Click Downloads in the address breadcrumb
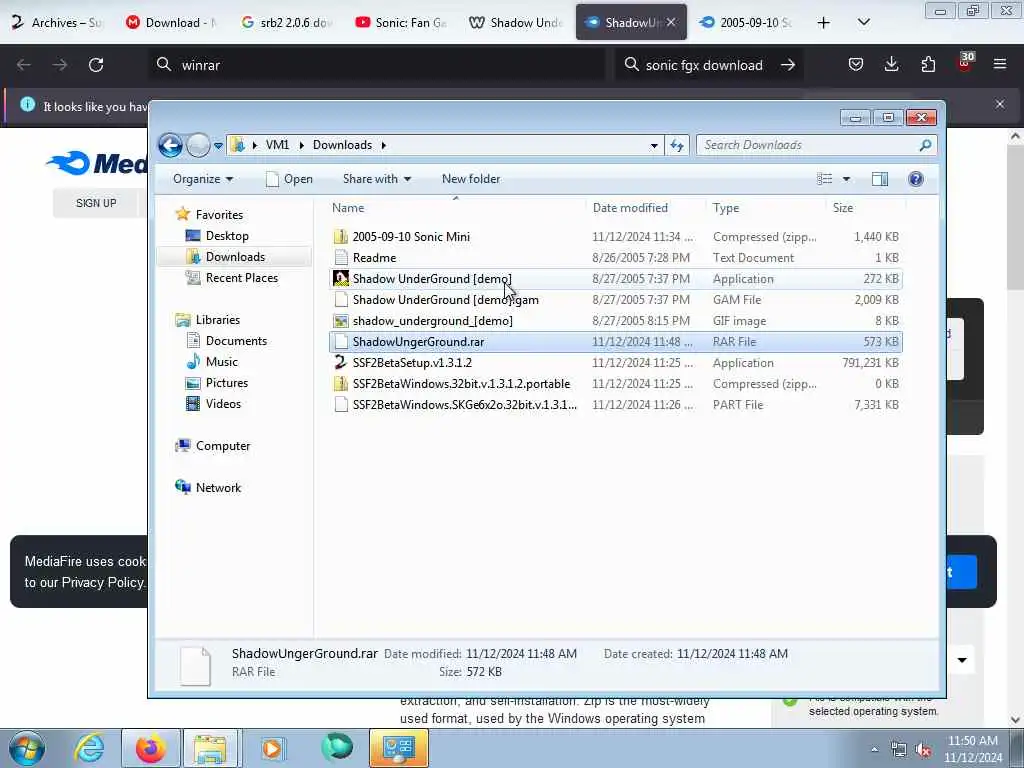This screenshot has height=768, width=1024. (342, 145)
